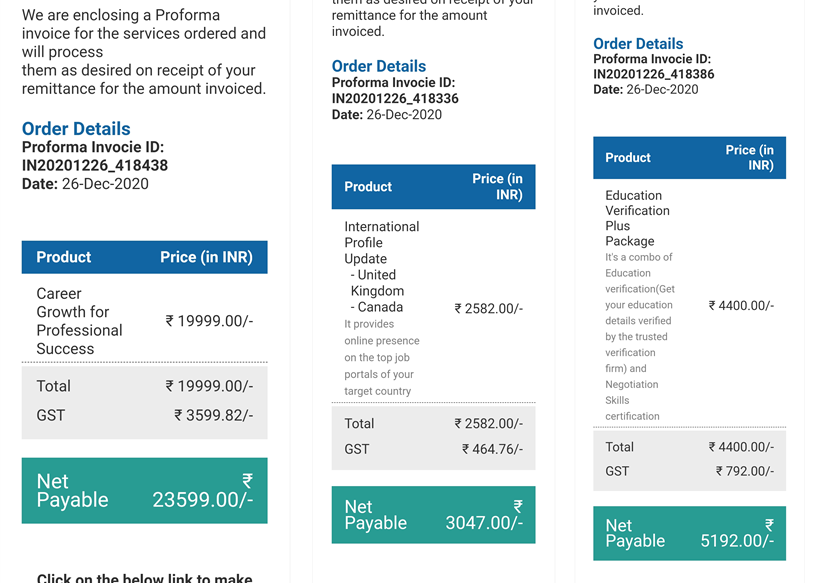
Task: Select the invoice ID IN20201226_418386 text
Action: (654, 74)
